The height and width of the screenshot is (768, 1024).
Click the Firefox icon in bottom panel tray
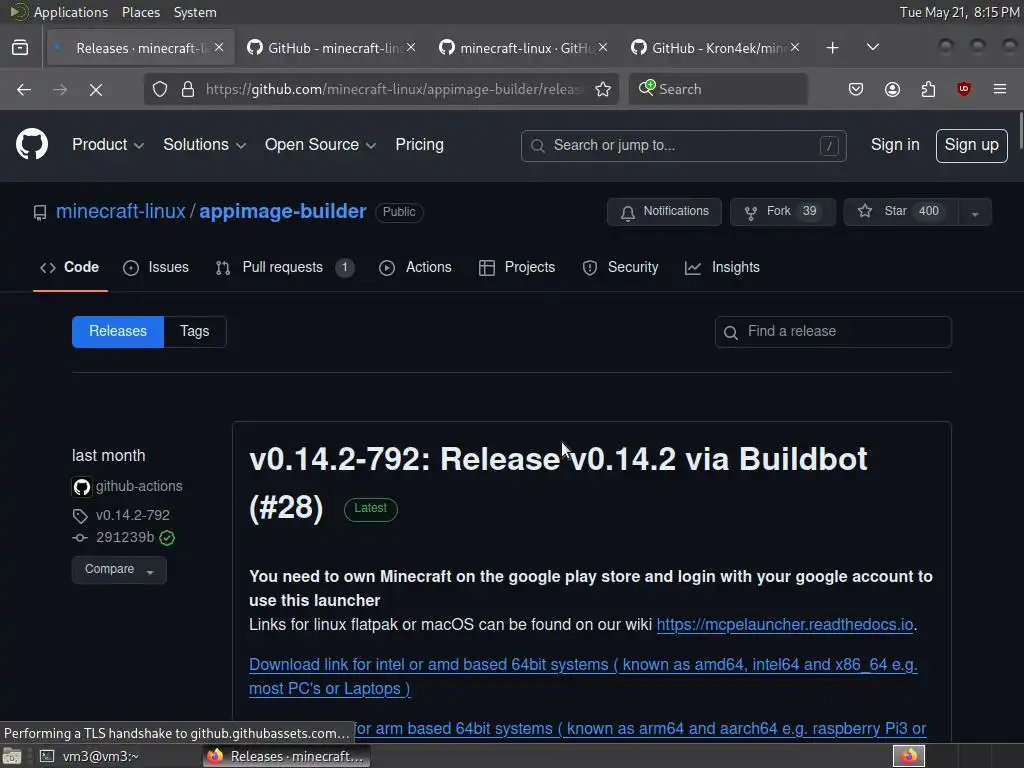coord(909,756)
